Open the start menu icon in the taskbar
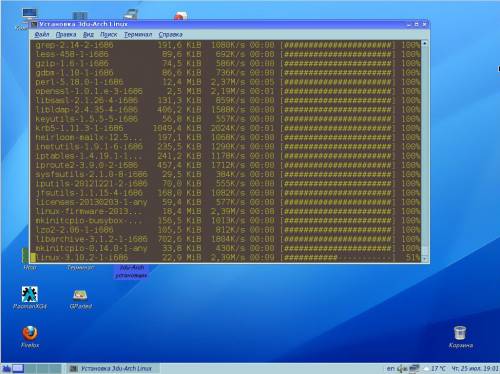The width and height of the screenshot is (500, 374). 6,369
